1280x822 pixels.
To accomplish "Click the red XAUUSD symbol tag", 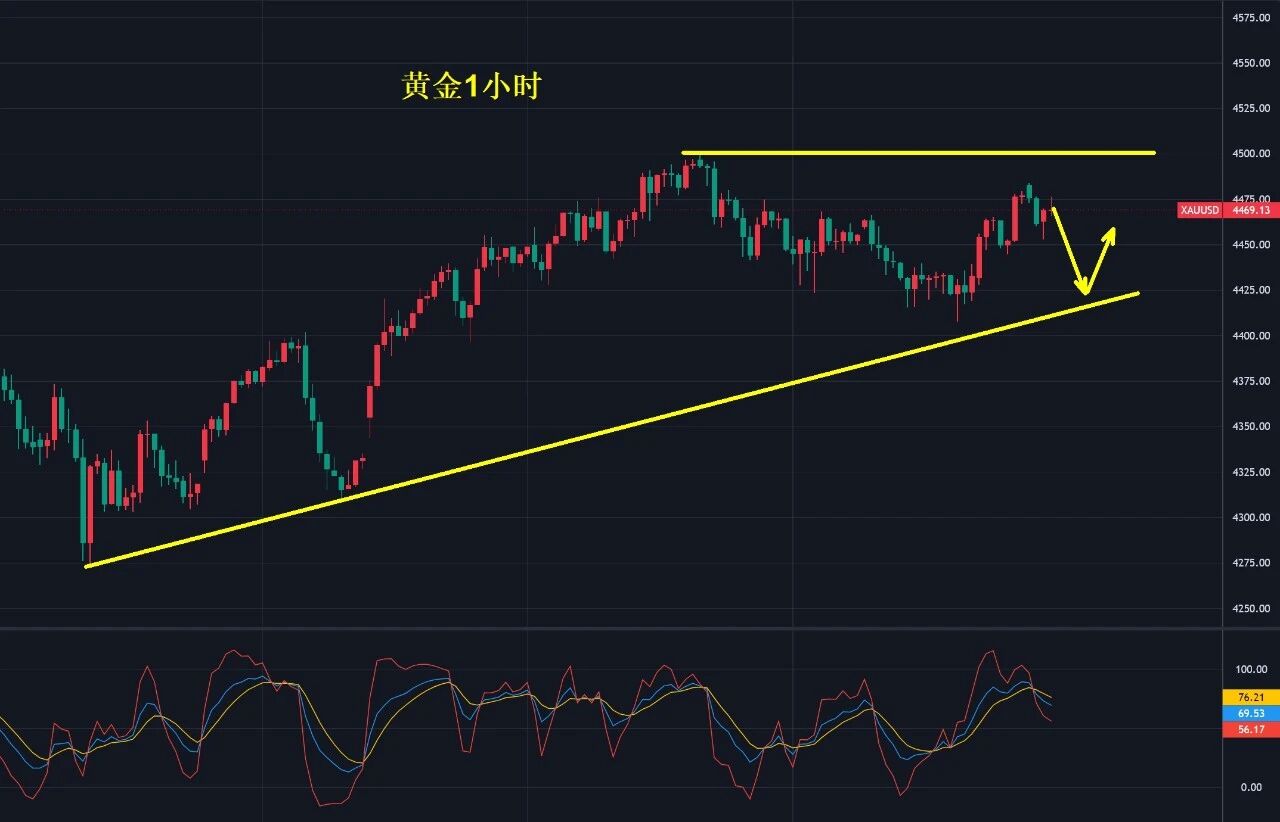I will tap(1199, 210).
